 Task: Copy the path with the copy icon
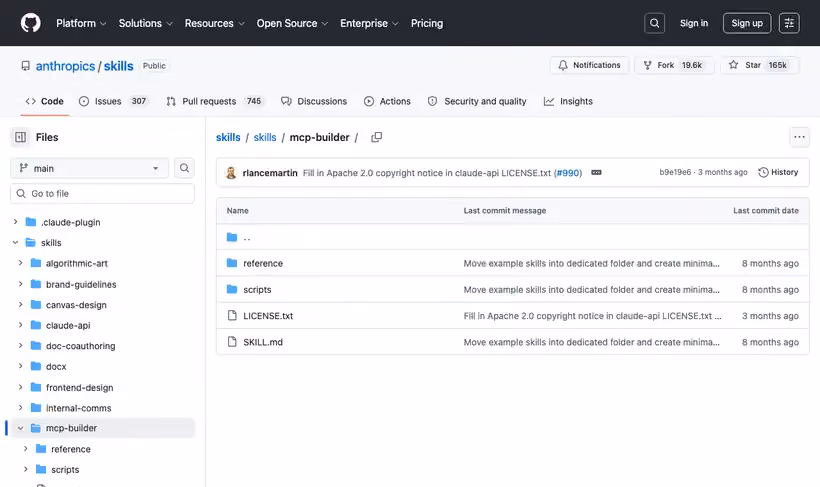pos(377,137)
